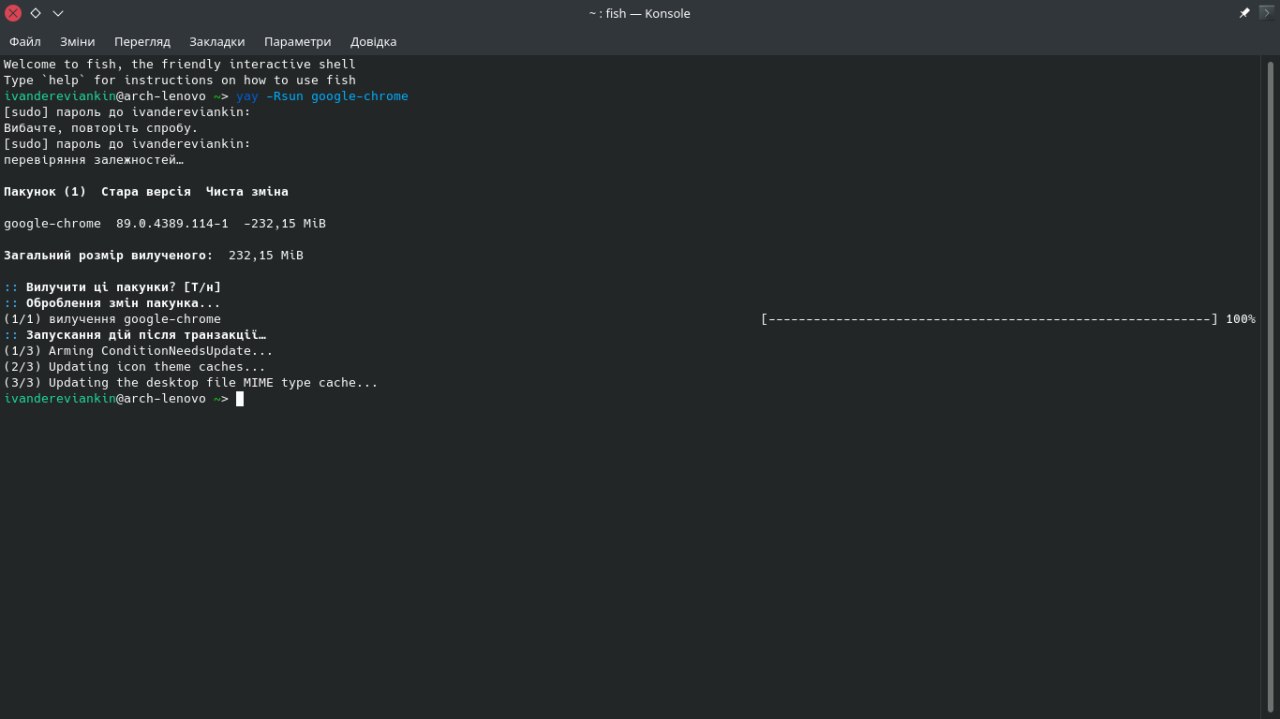1280x719 pixels.
Task: Open the Довідка menu
Action: (x=373, y=42)
